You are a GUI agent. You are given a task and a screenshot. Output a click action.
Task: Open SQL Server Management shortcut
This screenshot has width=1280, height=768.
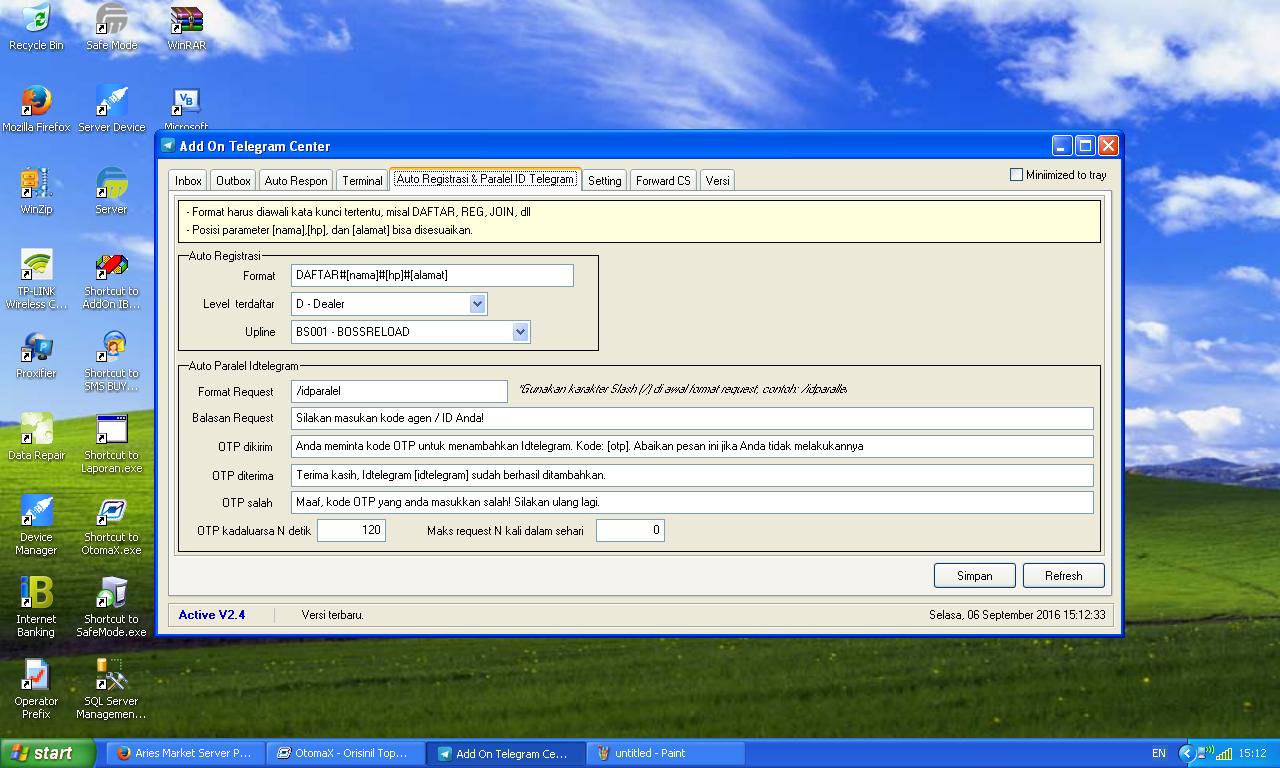tap(111, 688)
